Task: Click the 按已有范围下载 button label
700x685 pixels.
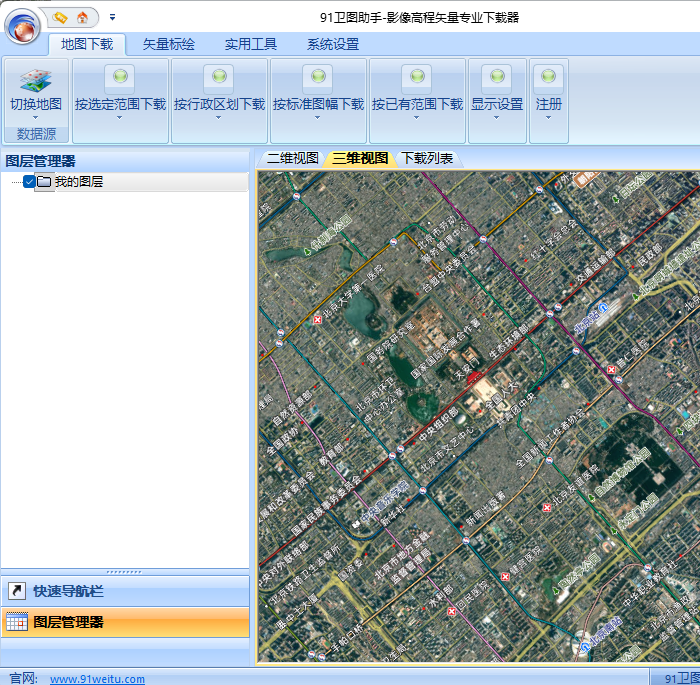Action: 417,104
